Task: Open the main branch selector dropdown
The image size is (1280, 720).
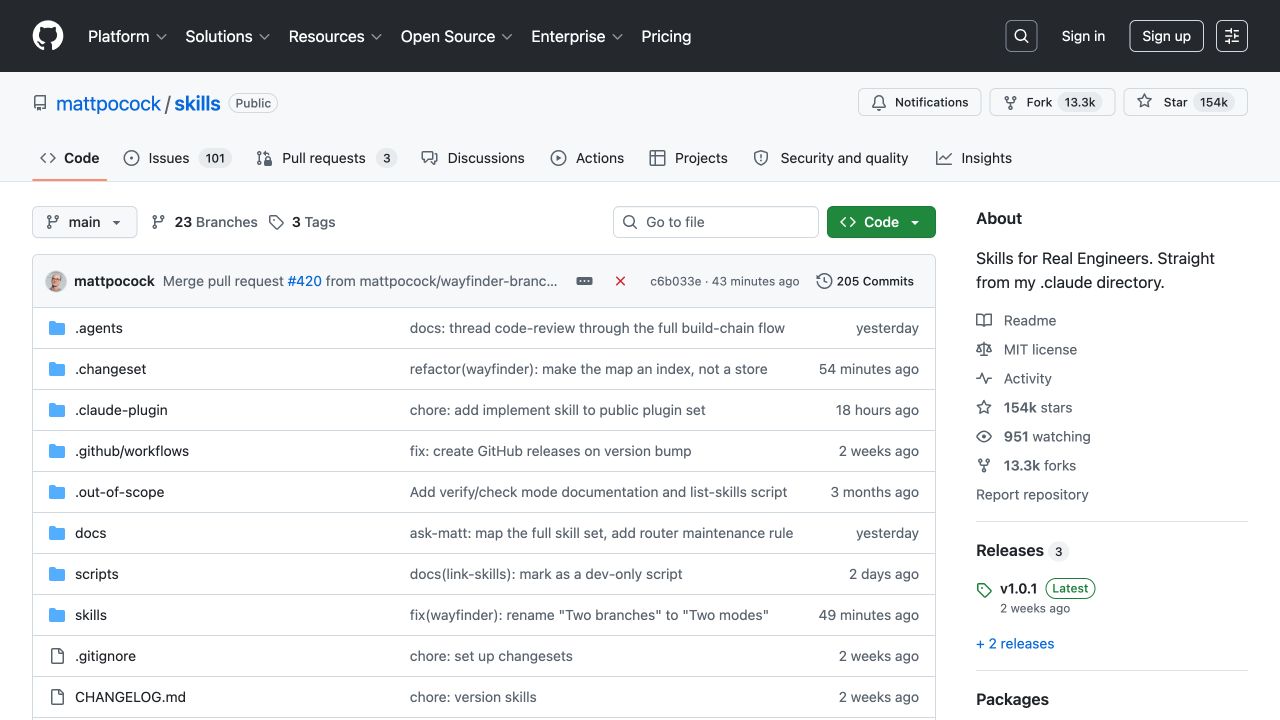Action: pos(84,222)
